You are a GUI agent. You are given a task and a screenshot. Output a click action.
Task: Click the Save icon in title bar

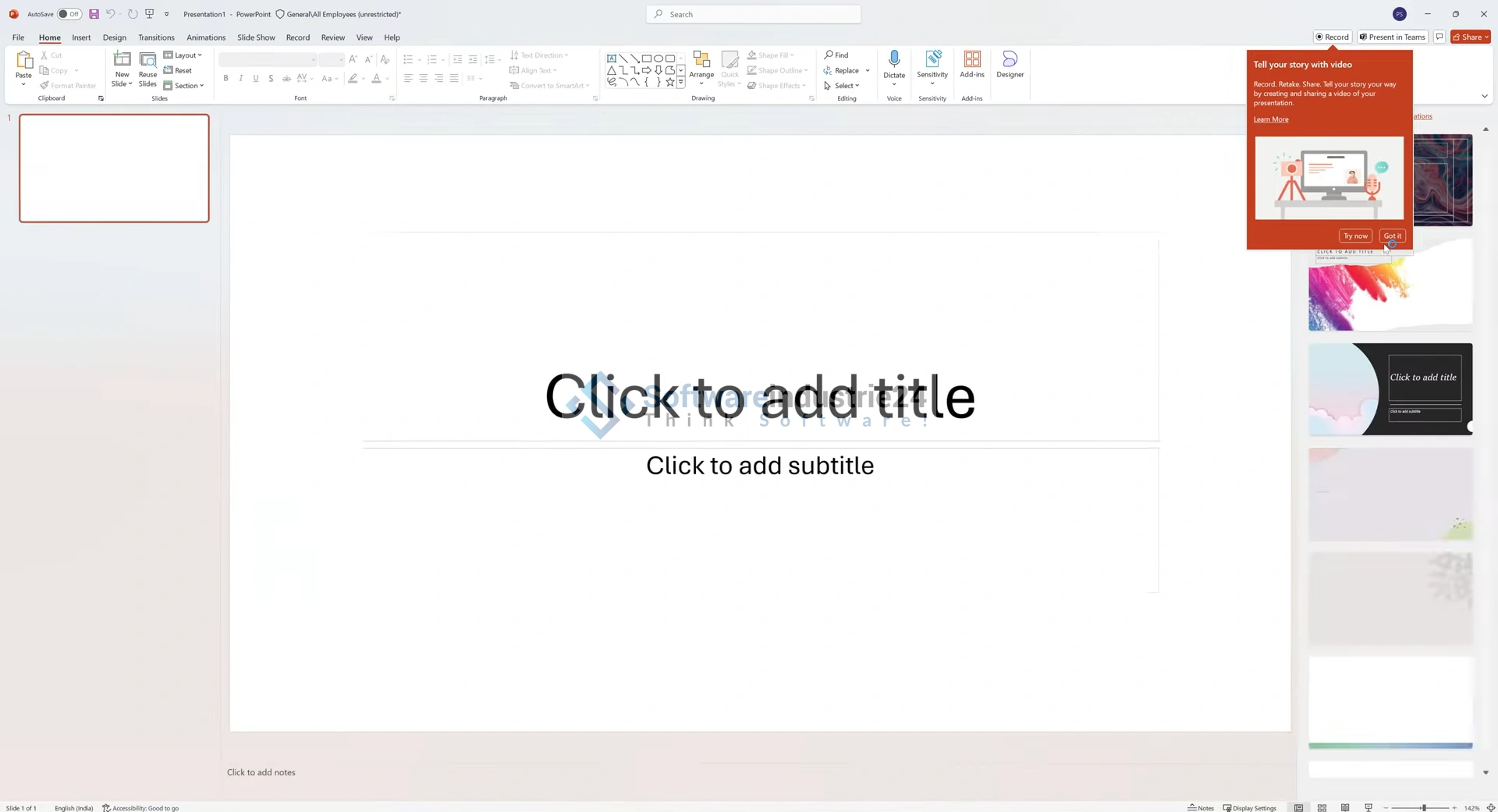tap(94, 14)
